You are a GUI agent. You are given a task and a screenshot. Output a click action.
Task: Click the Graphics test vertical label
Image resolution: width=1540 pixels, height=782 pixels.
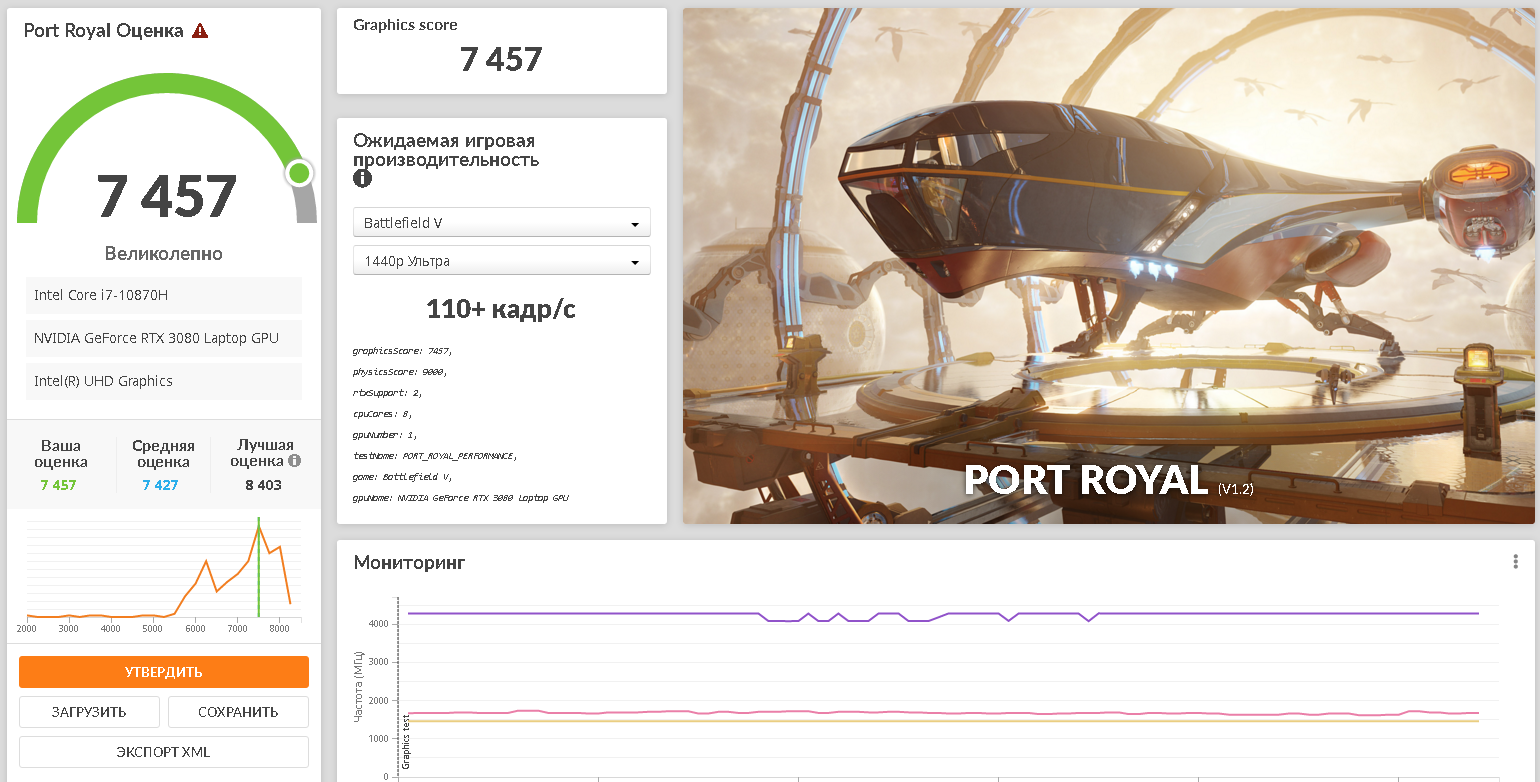point(406,742)
